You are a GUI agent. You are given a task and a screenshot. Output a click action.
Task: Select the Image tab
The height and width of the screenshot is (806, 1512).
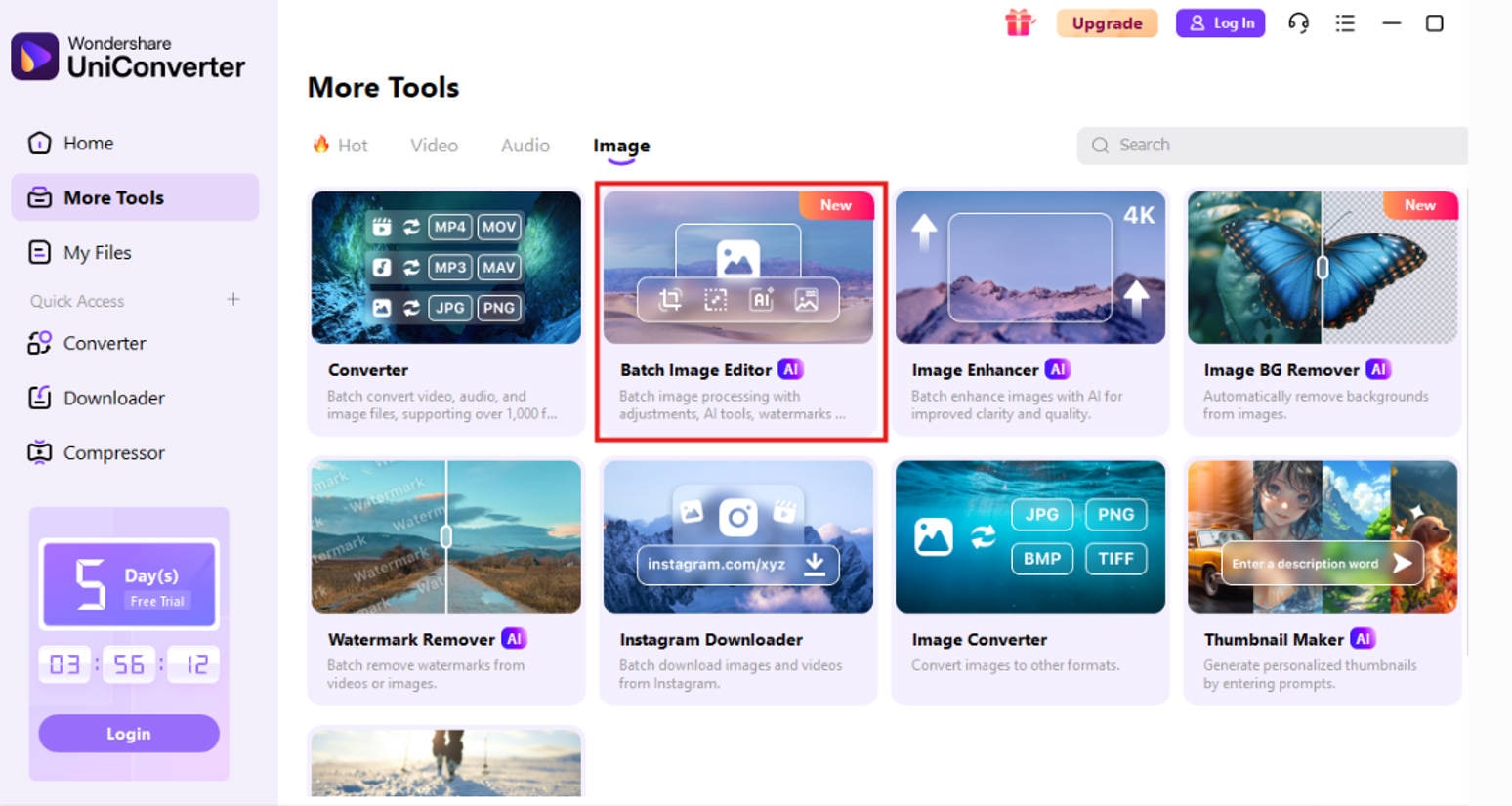pos(621,146)
